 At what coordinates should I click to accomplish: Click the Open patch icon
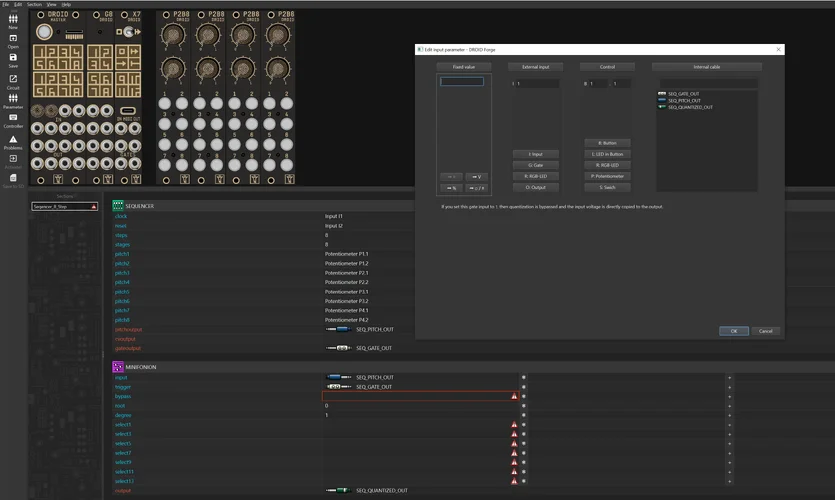(x=13, y=40)
